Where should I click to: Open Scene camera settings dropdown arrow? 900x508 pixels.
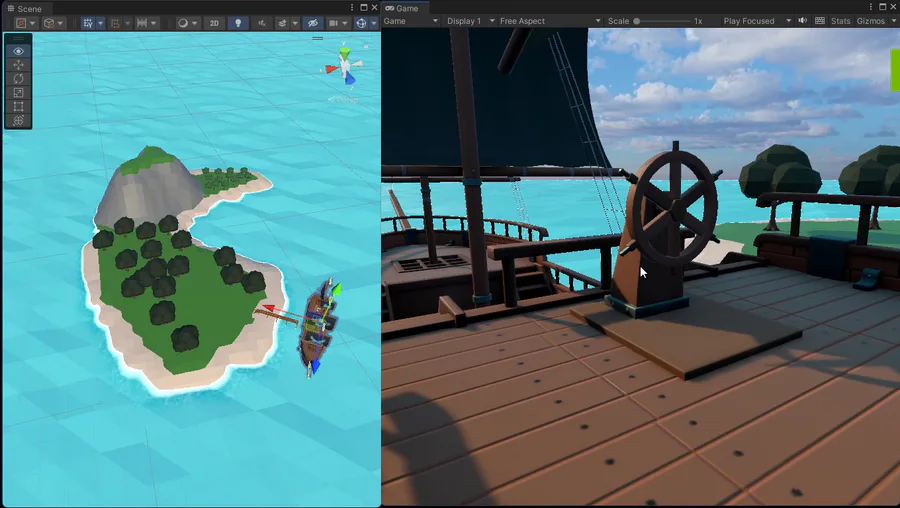pyautogui.click(x=346, y=23)
